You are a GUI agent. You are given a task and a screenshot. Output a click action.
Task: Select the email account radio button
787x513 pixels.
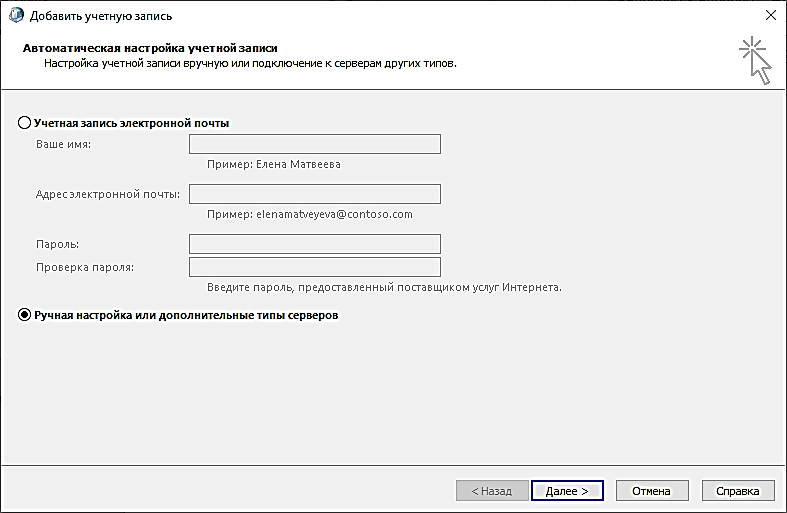pos(24,123)
